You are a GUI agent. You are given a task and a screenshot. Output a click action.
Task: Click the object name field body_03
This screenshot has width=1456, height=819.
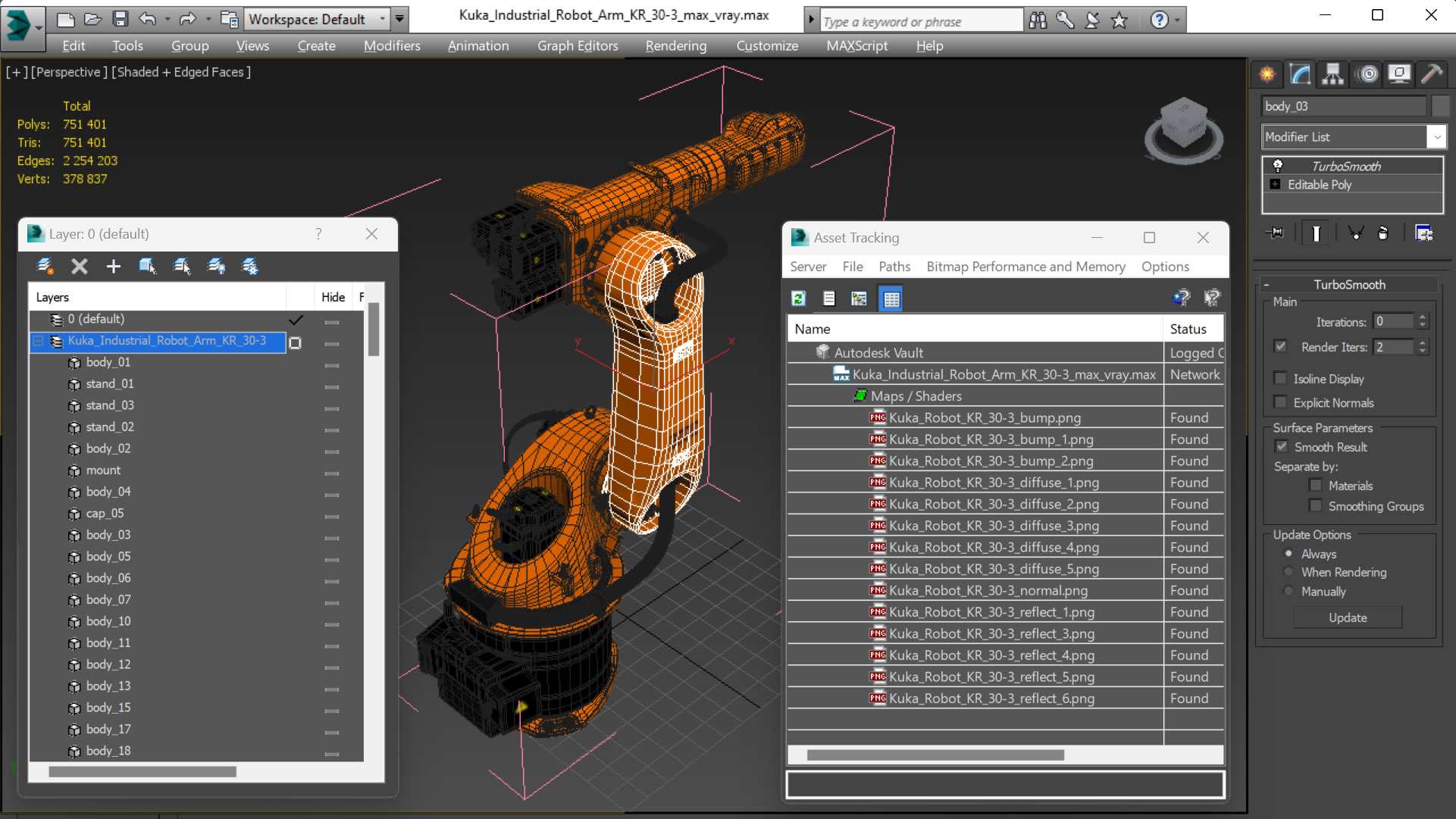tap(1343, 106)
